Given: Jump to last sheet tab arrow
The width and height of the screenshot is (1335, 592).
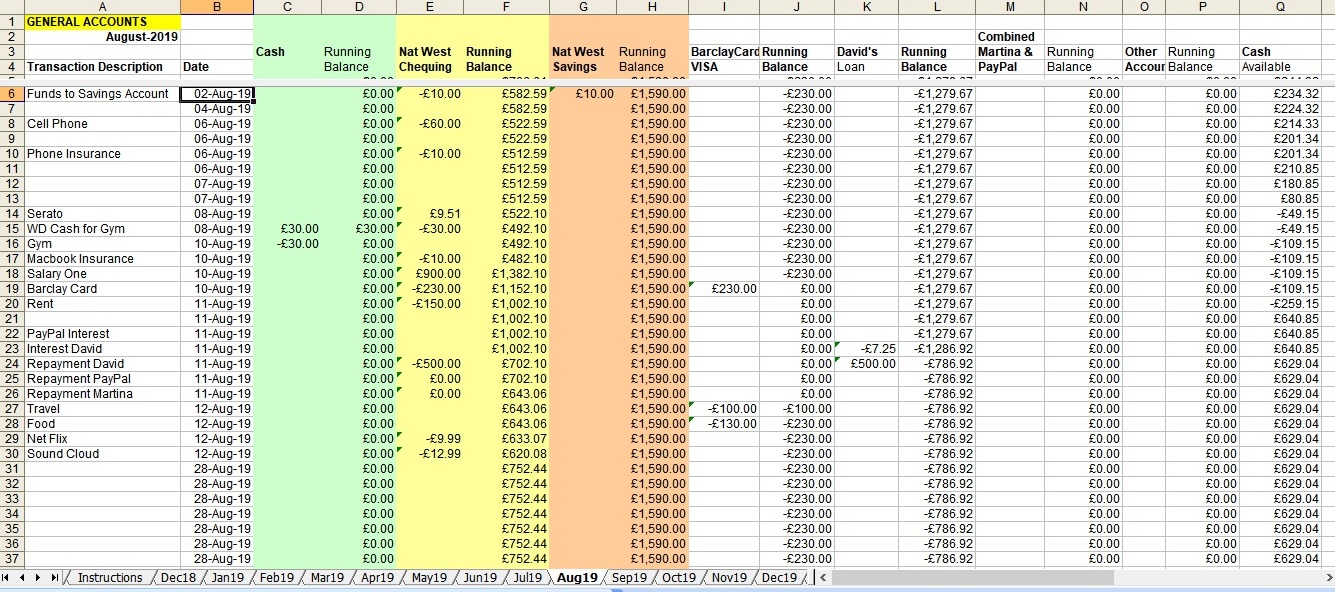Looking at the screenshot, I should [53, 578].
